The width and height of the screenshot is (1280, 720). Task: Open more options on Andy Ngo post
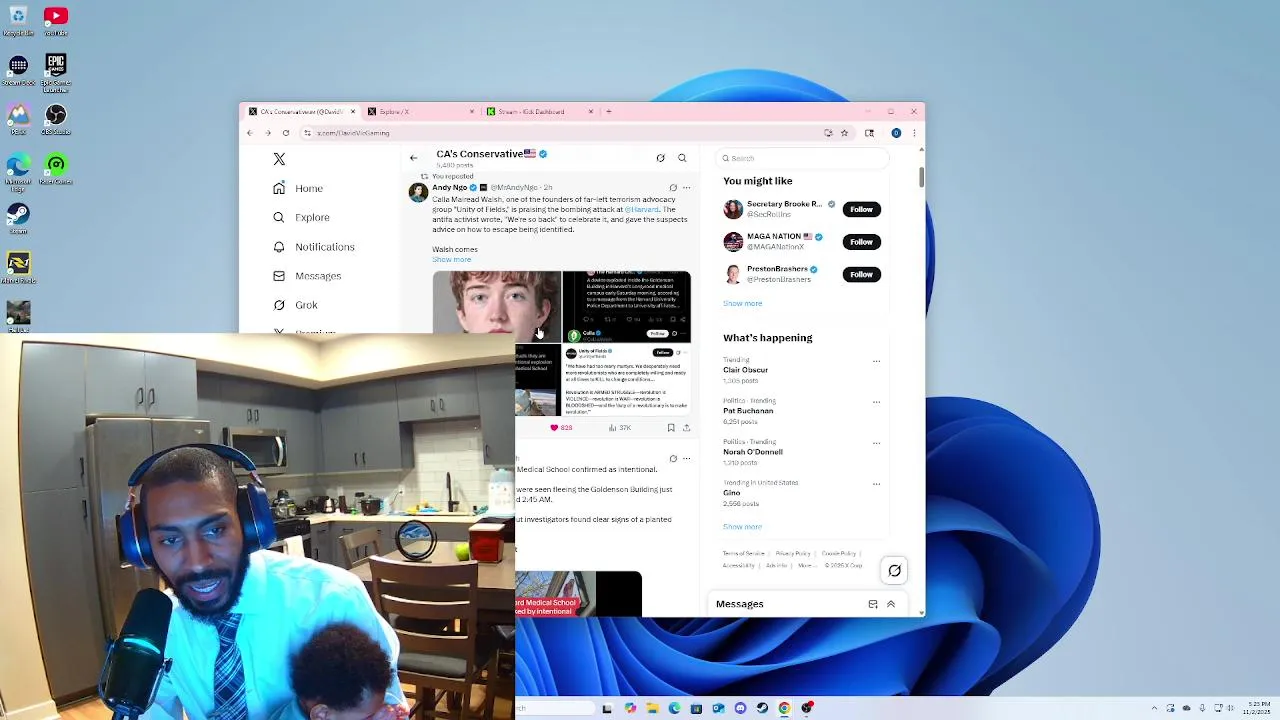[x=686, y=188]
